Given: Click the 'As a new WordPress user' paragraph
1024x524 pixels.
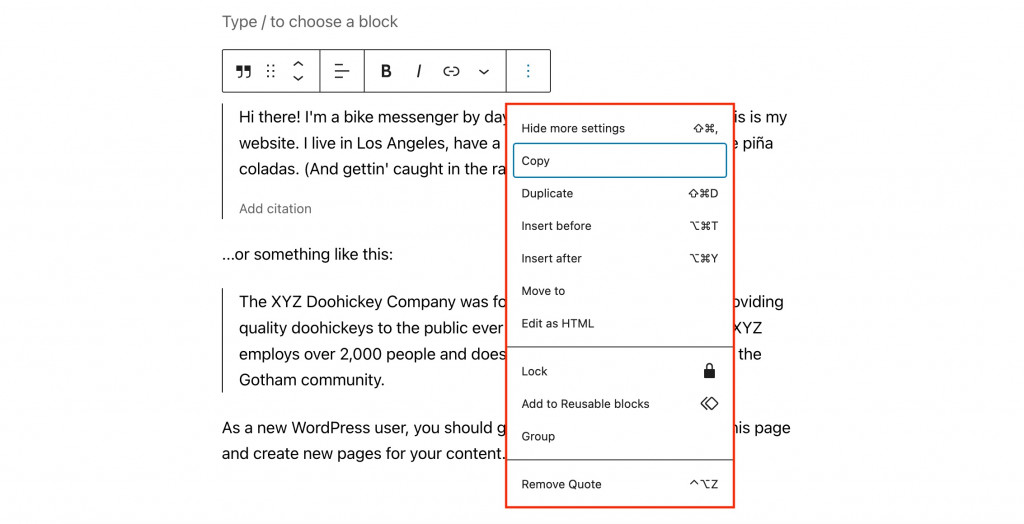Looking at the screenshot, I should 364,440.
